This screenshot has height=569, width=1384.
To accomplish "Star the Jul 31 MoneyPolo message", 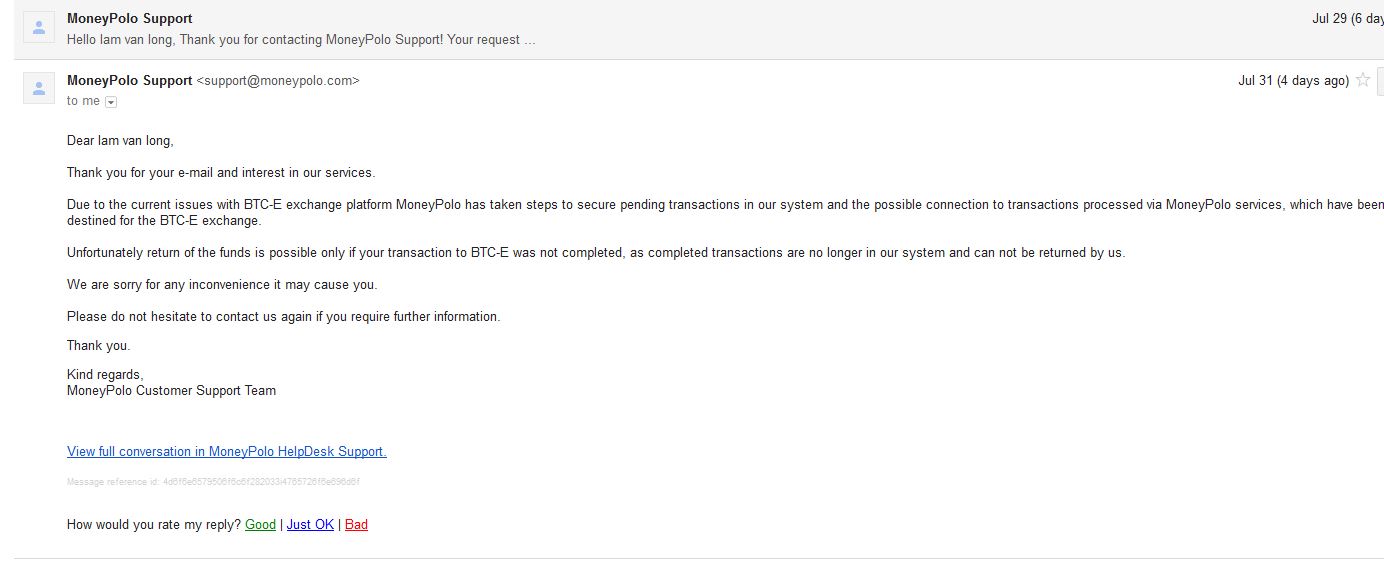I will coord(1363,81).
